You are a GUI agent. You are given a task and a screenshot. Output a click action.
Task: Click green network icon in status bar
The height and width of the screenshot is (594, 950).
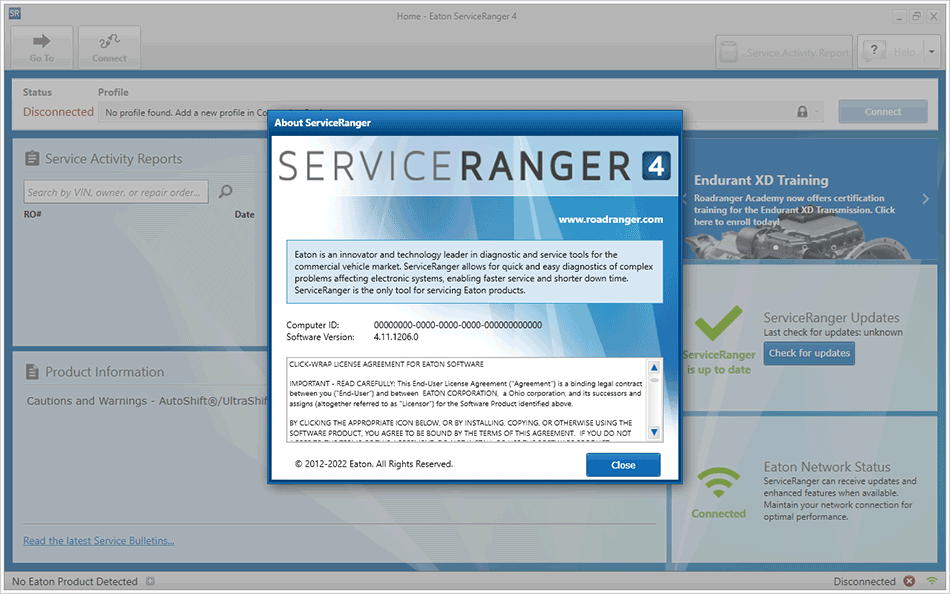pyautogui.click(x=932, y=581)
